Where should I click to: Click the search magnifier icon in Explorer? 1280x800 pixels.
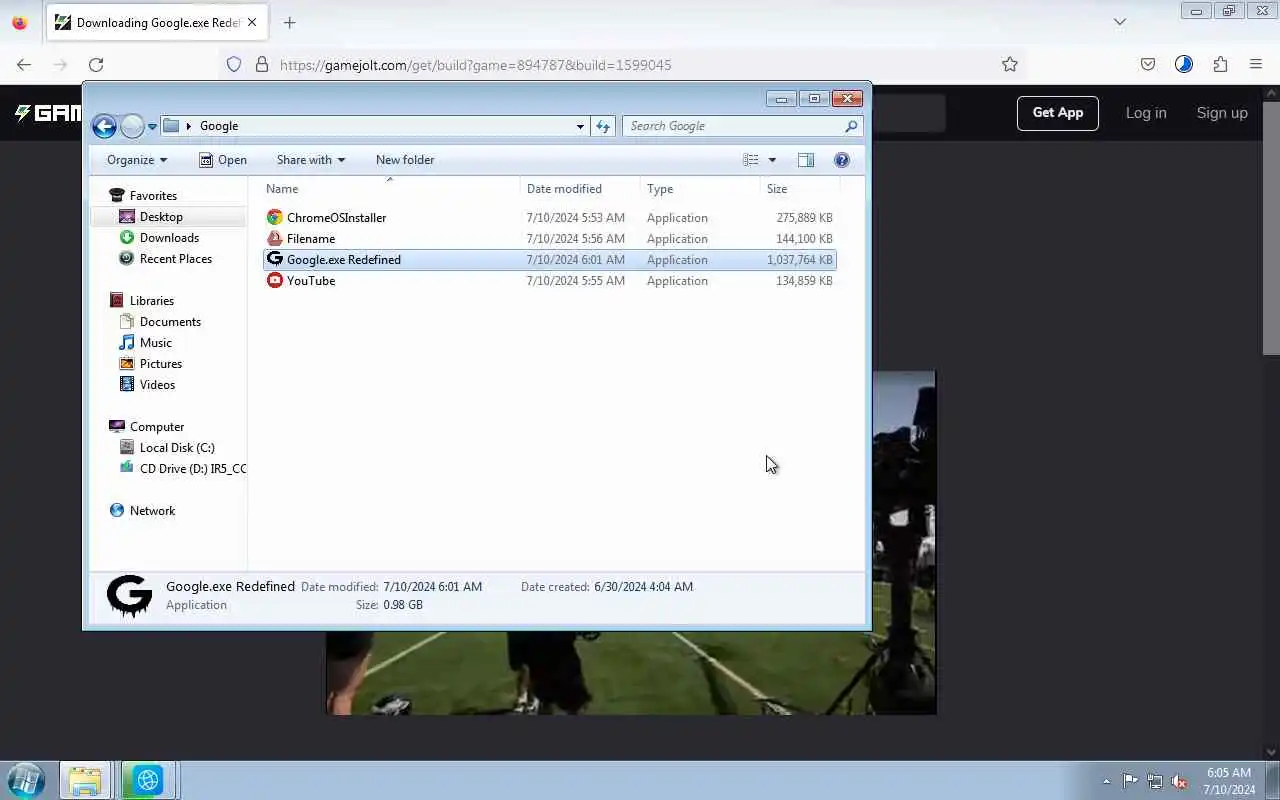851,126
